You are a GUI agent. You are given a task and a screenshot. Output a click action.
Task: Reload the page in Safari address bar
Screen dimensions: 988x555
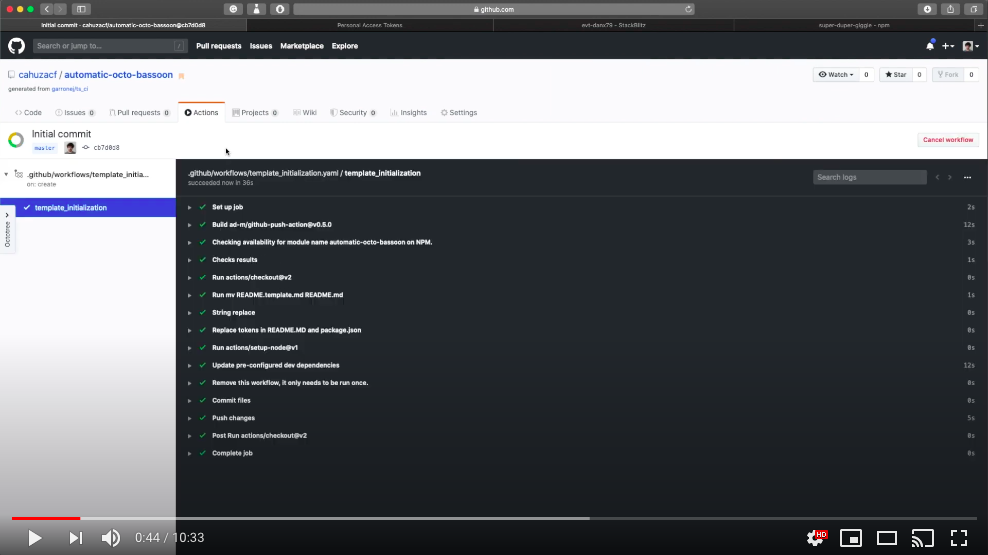tap(688, 9)
